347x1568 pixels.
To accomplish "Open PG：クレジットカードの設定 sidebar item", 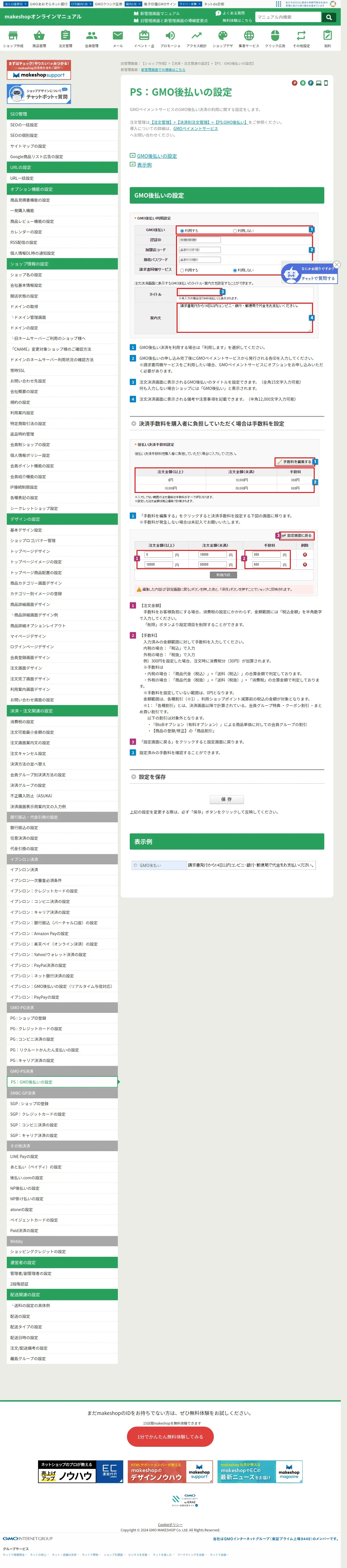I will tap(62, 1029).
